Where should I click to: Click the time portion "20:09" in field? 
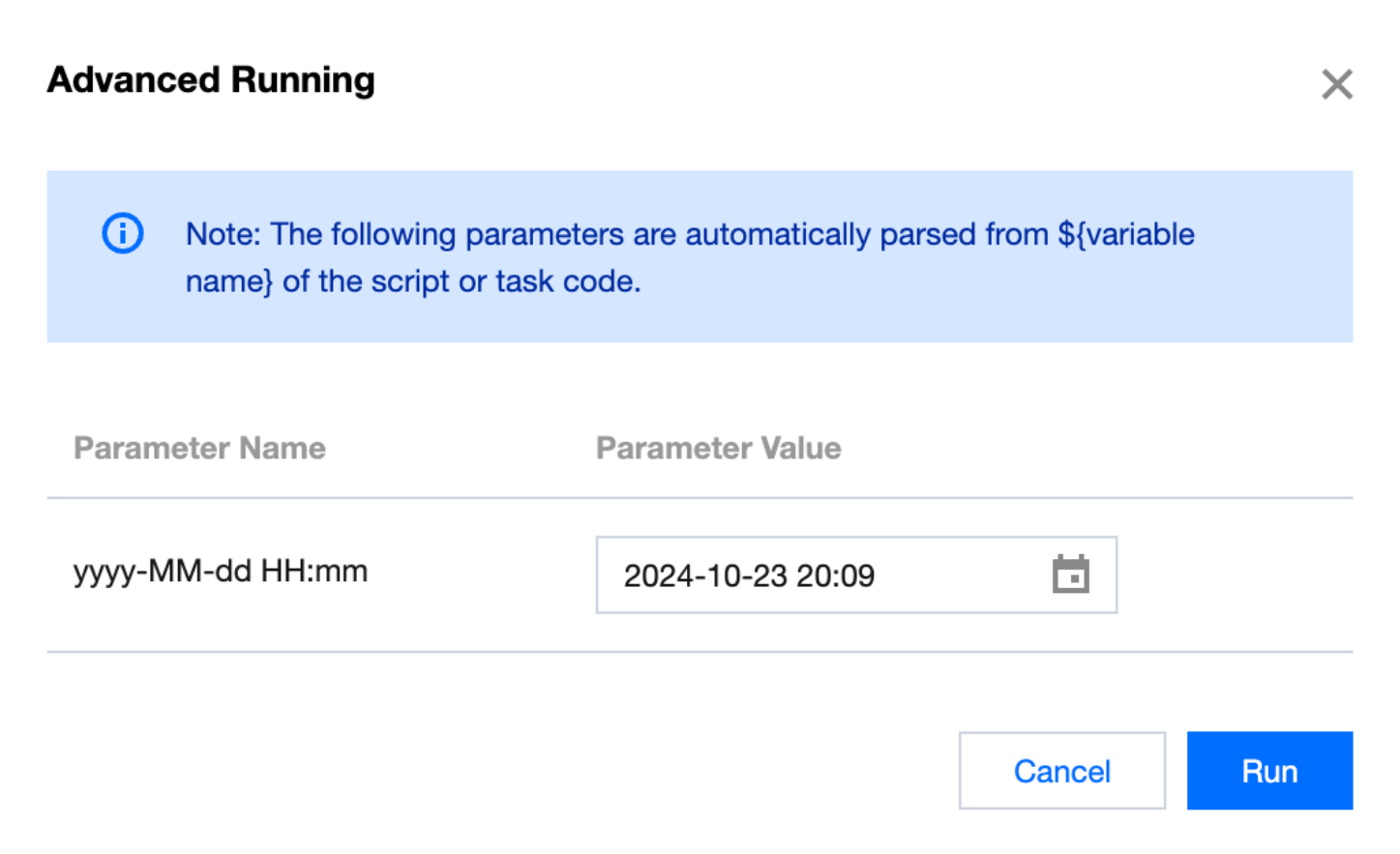pyautogui.click(x=836, y=575)
